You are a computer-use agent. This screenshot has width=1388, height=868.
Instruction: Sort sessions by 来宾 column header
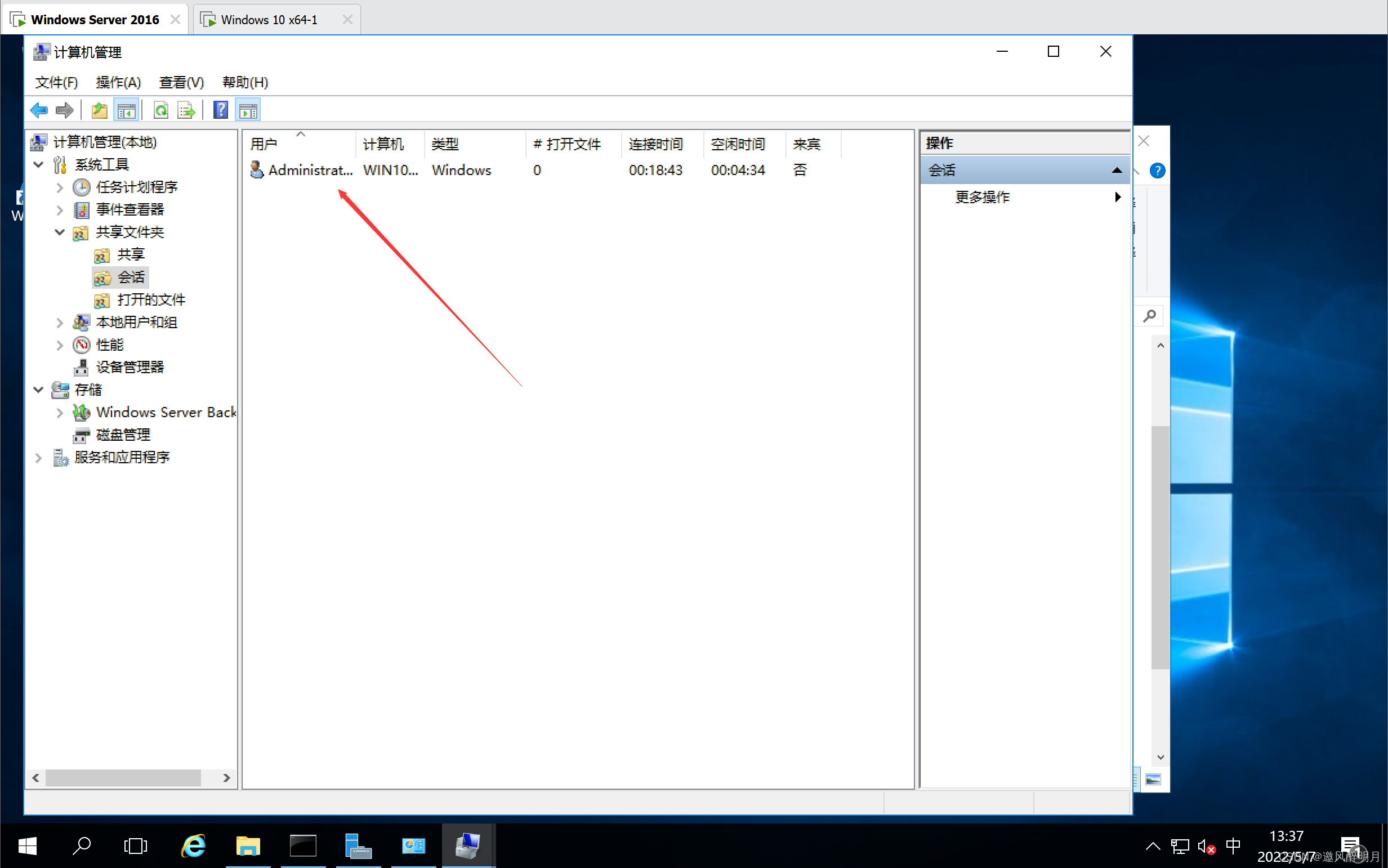click(x=813, y=144)
